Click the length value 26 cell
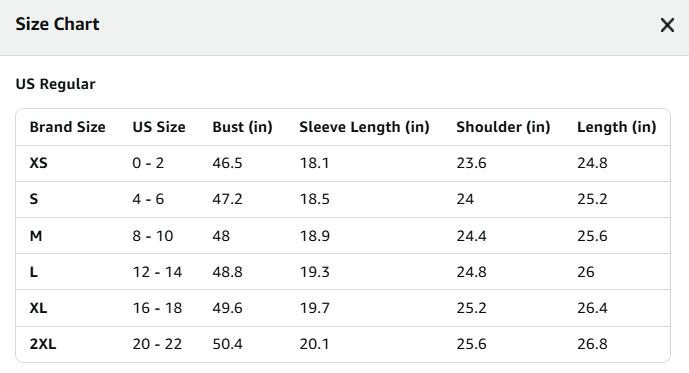The width and height of the screenshot is (689, 373). [x=586, y=272]
